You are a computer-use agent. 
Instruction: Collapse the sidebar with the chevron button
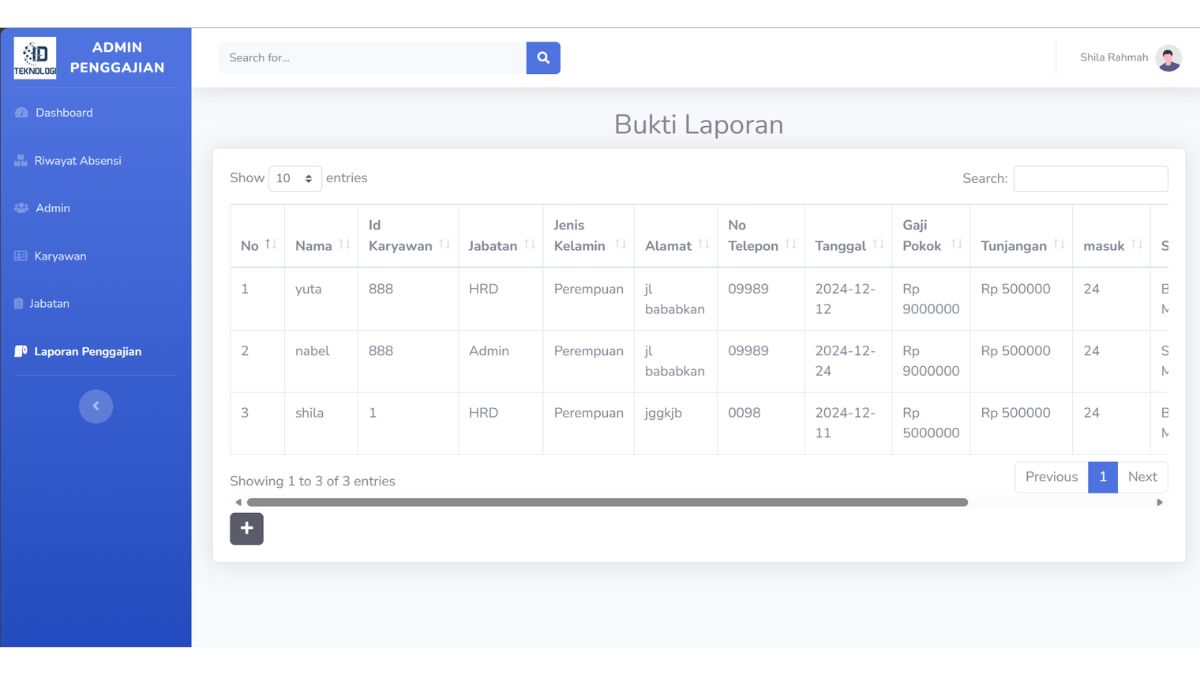(x=96, y=406)
